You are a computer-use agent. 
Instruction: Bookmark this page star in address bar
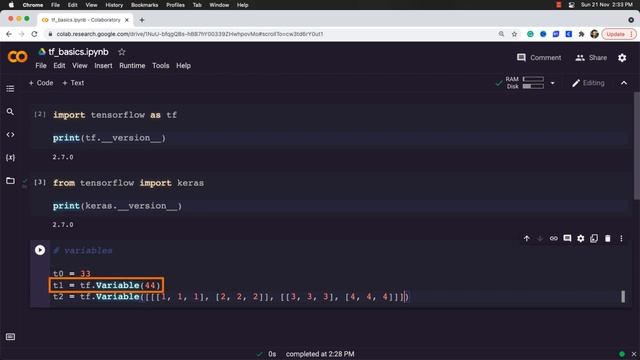pos(514,34)
